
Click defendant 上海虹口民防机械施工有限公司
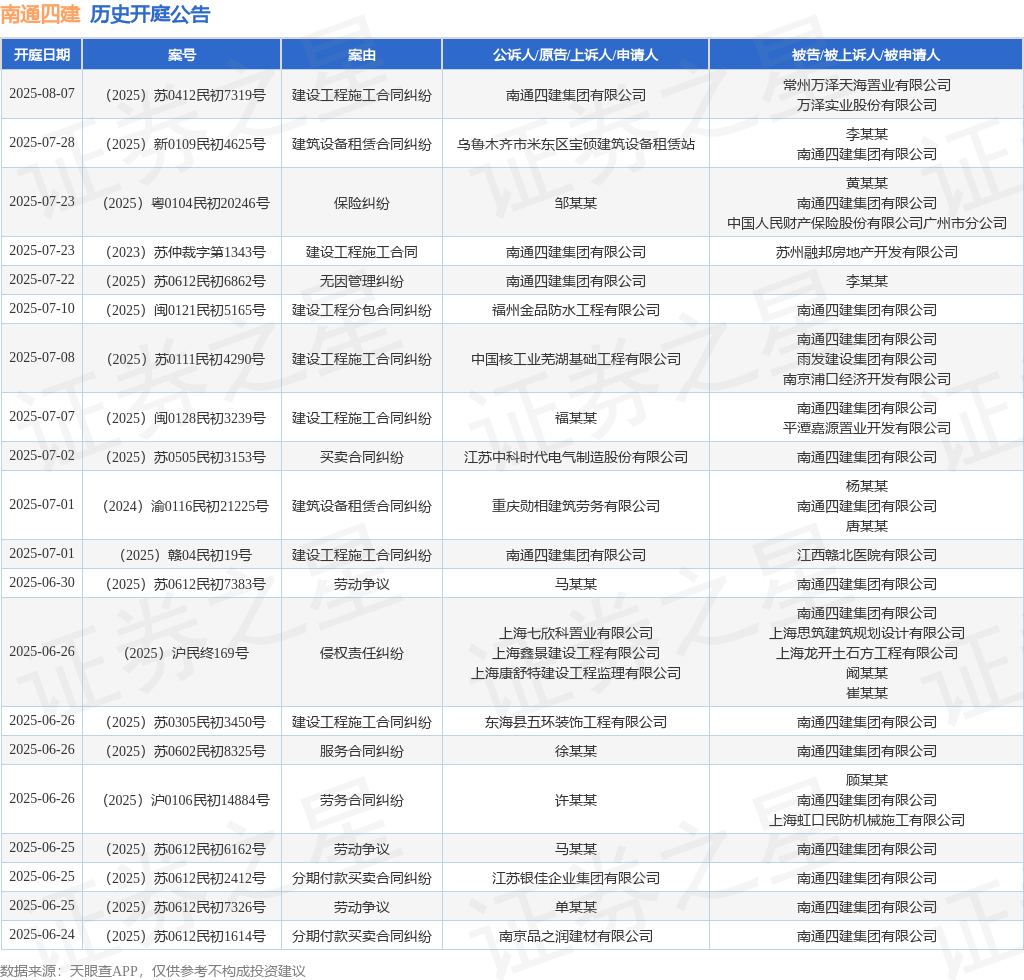[x=867, y=820]
